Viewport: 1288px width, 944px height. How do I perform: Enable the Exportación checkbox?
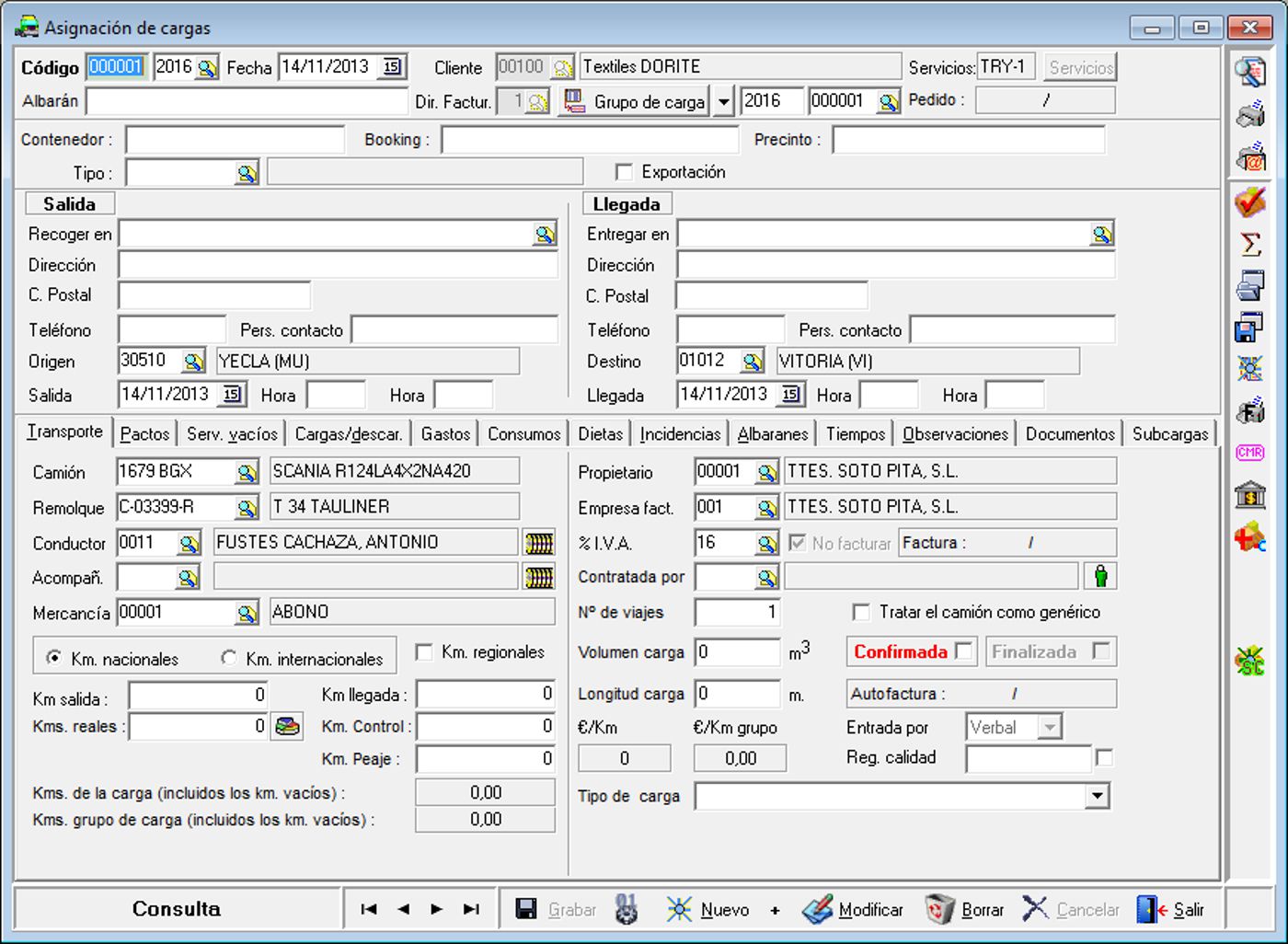click(624, 172)
